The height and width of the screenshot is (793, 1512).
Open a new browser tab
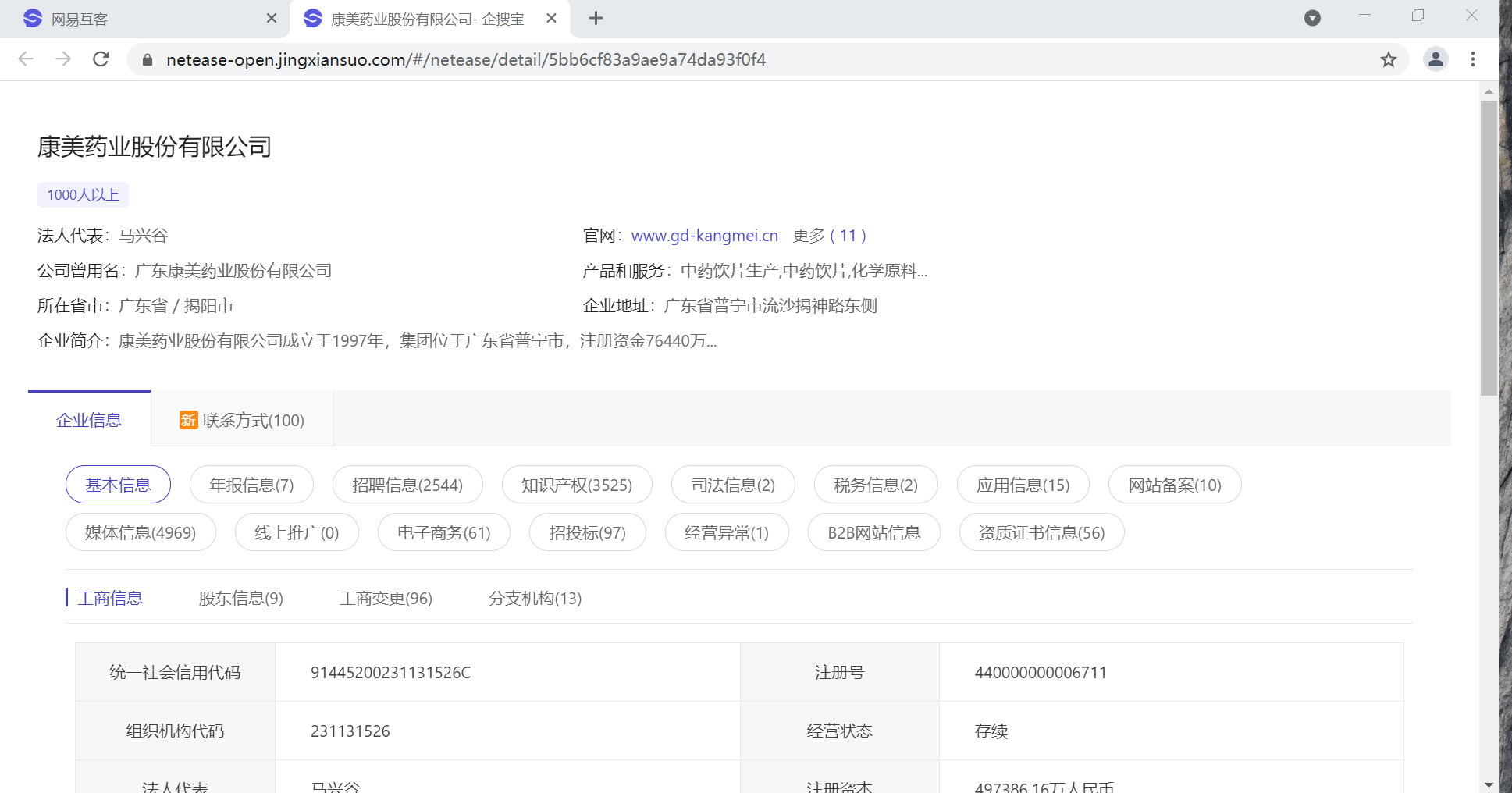(x=596, y=18)
